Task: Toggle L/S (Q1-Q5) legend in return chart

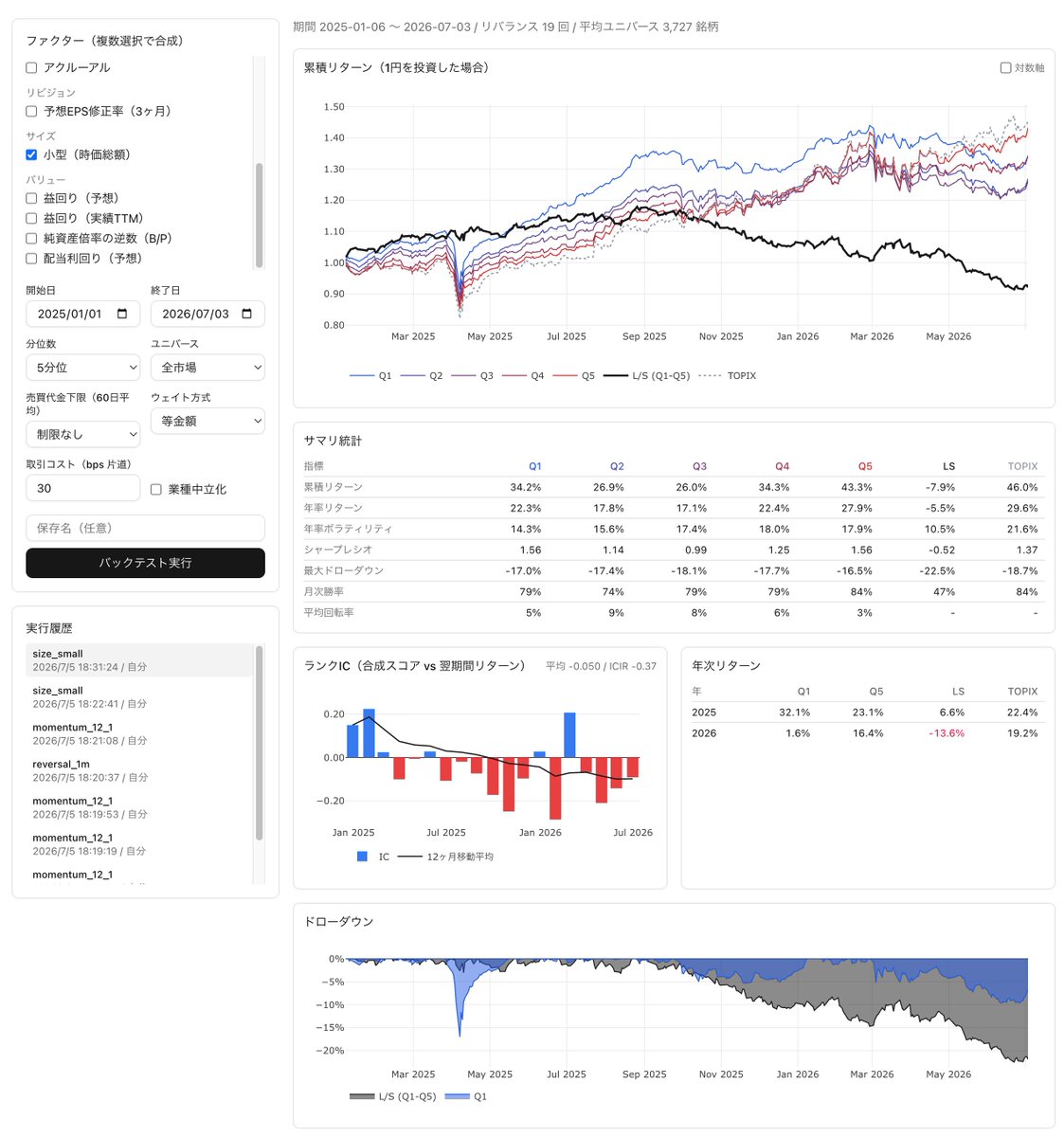Action: pyautogui.click(x=646, y=376)
